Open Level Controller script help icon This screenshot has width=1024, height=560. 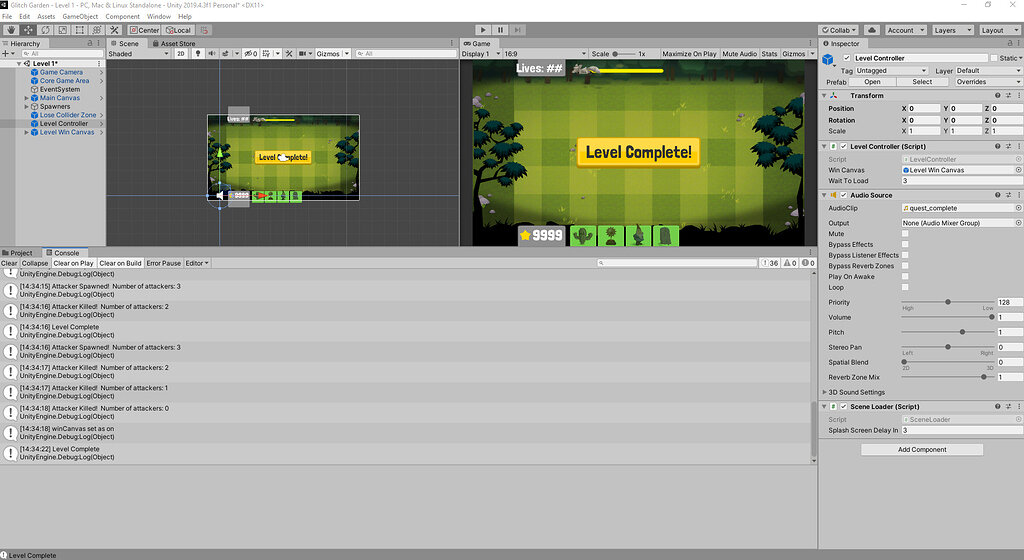click(x=998, y=146)
